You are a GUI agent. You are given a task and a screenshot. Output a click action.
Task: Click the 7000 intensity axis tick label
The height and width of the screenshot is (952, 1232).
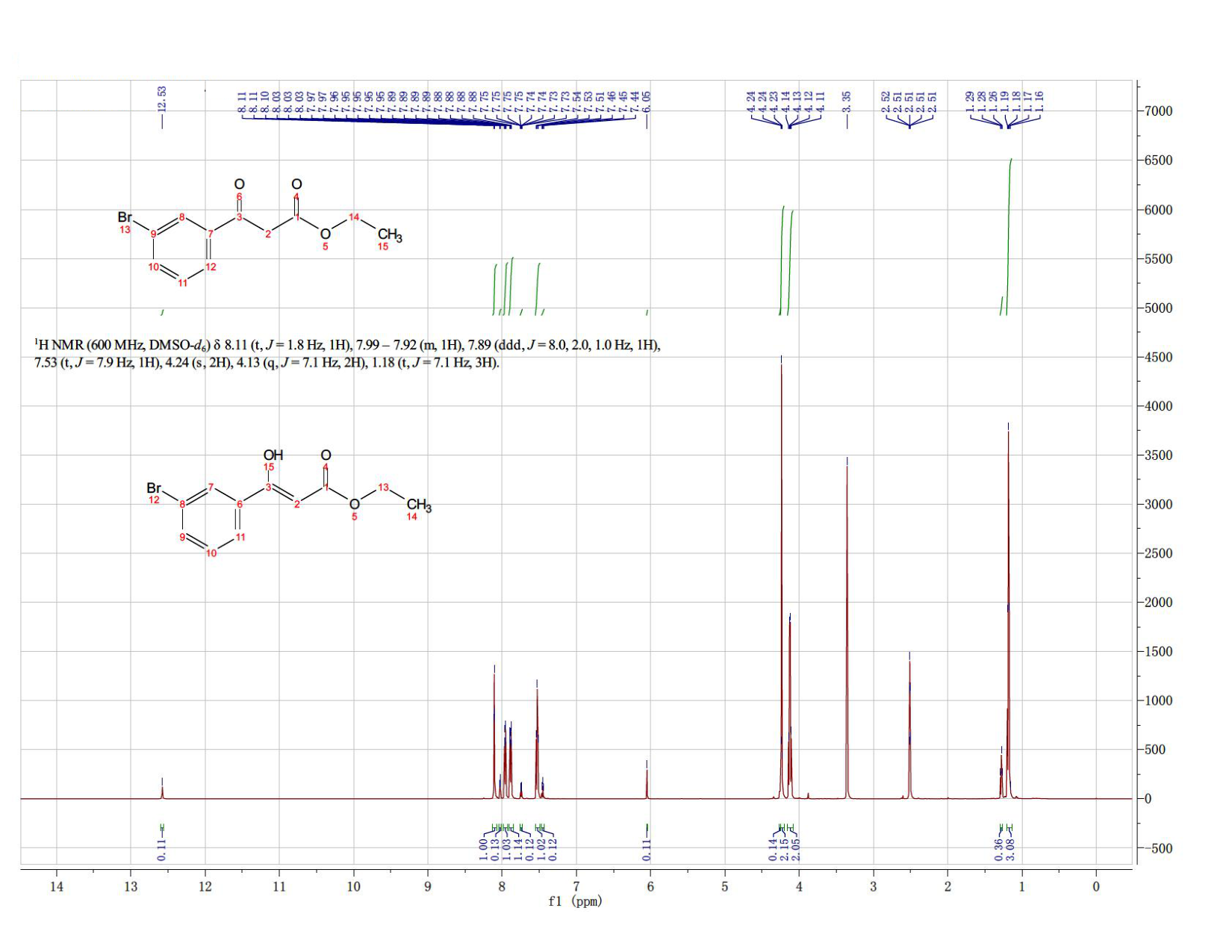click(x=1157, y=111)
